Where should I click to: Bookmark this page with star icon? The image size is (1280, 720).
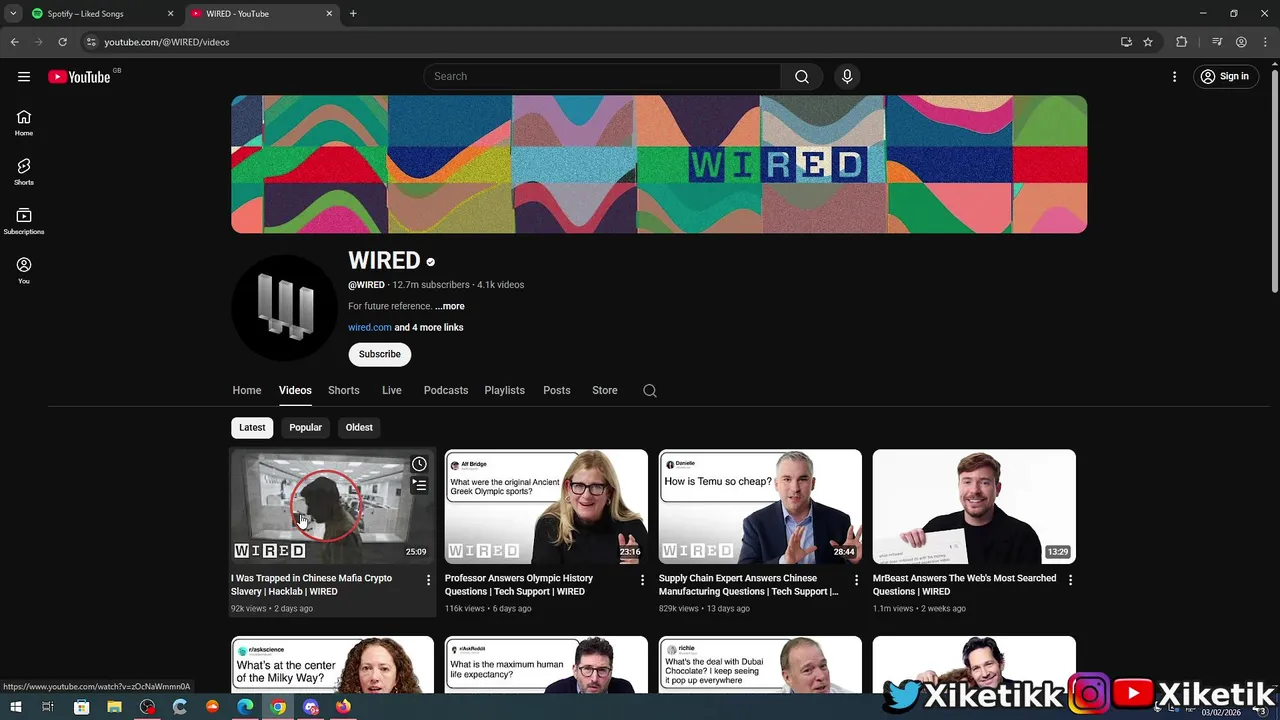point(1148,42)
